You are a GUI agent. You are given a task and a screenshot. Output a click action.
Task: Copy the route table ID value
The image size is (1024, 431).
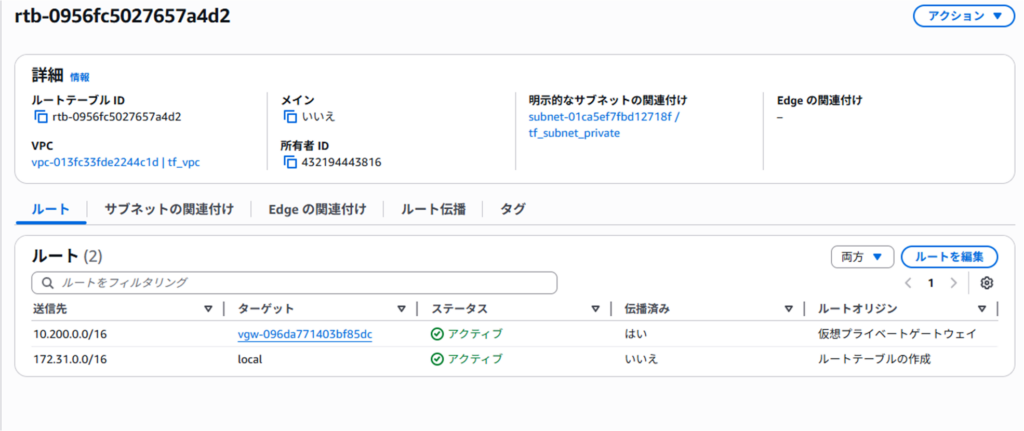[x=41, y=117]
